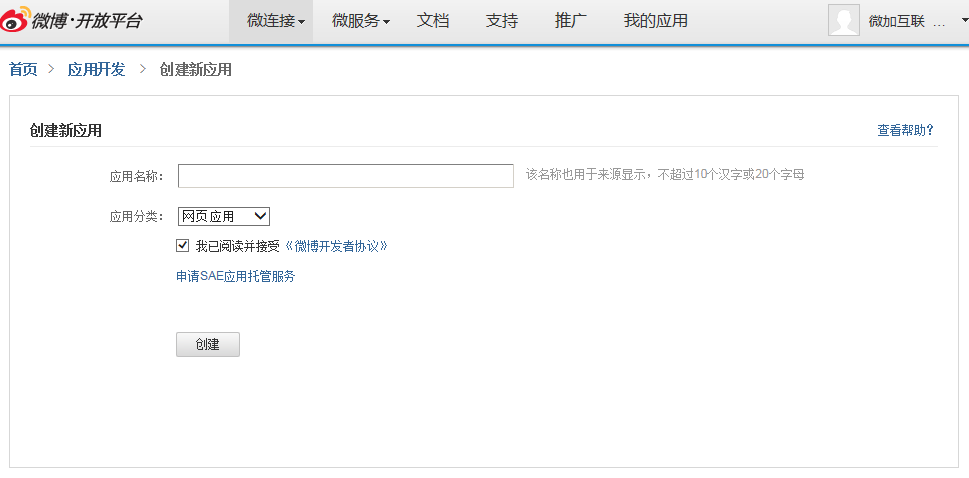The height and width of the screenshot is (478, 969).
Task: Click 申请SAE应用托管服务 link
Action: pyautogui.click(x=236, y=277)
